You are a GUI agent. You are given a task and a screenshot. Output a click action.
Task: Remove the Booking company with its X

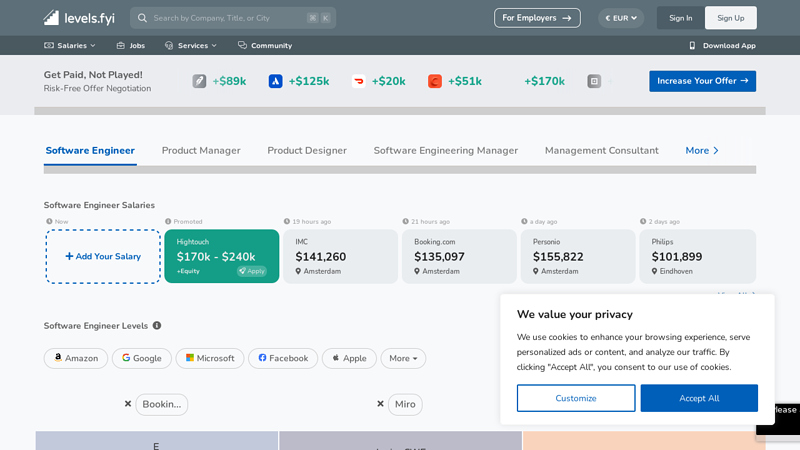[x=128, y=404]
